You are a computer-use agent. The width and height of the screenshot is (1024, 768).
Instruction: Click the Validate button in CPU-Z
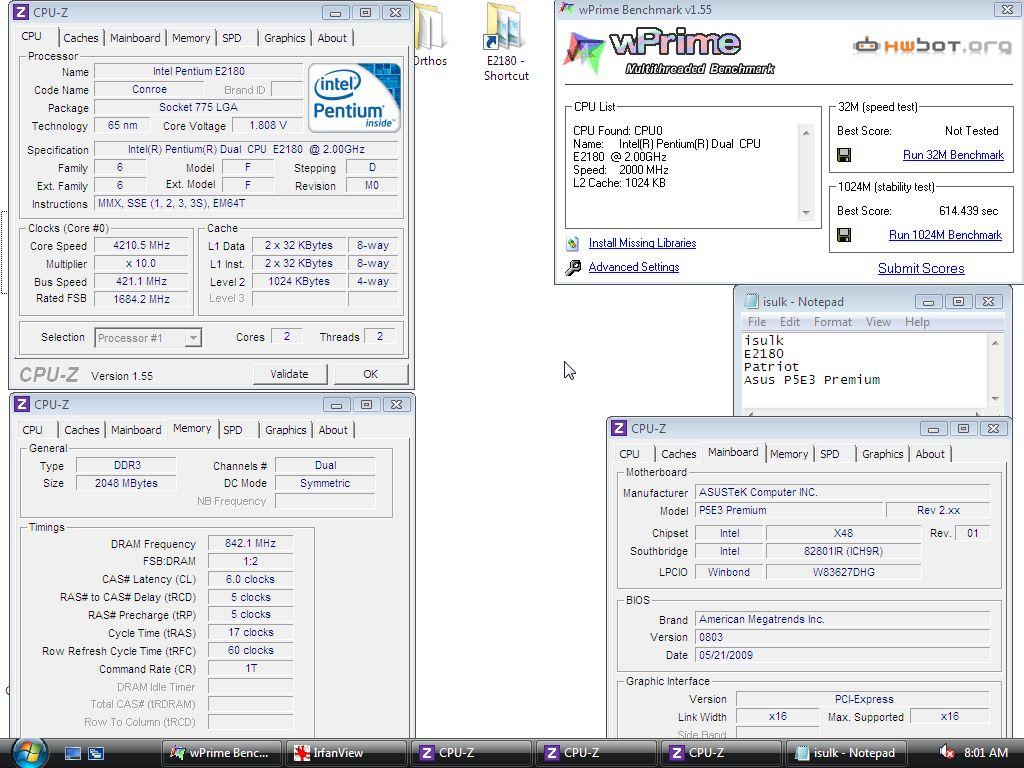coord(289,374)
